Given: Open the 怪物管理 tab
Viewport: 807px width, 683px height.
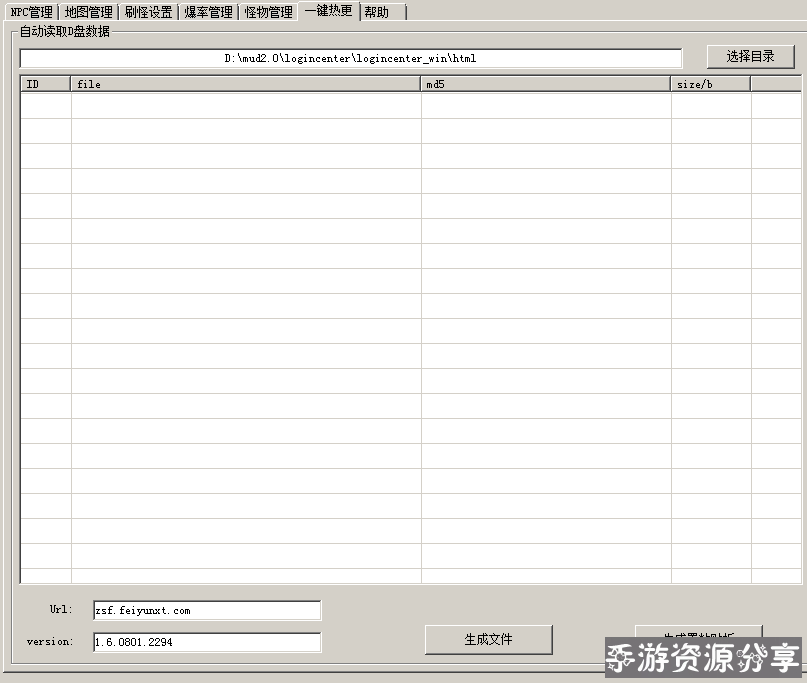Looking at the screenshot, I should [269, 12].
